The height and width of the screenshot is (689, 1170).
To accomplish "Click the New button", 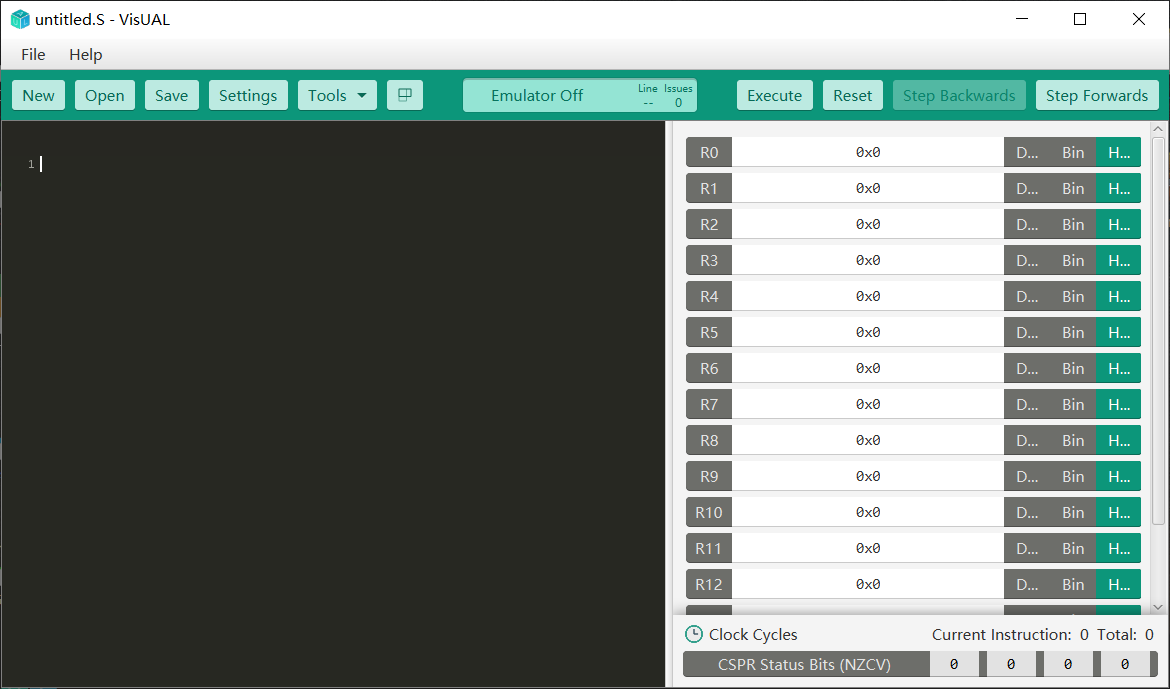I will coord(38,96).
